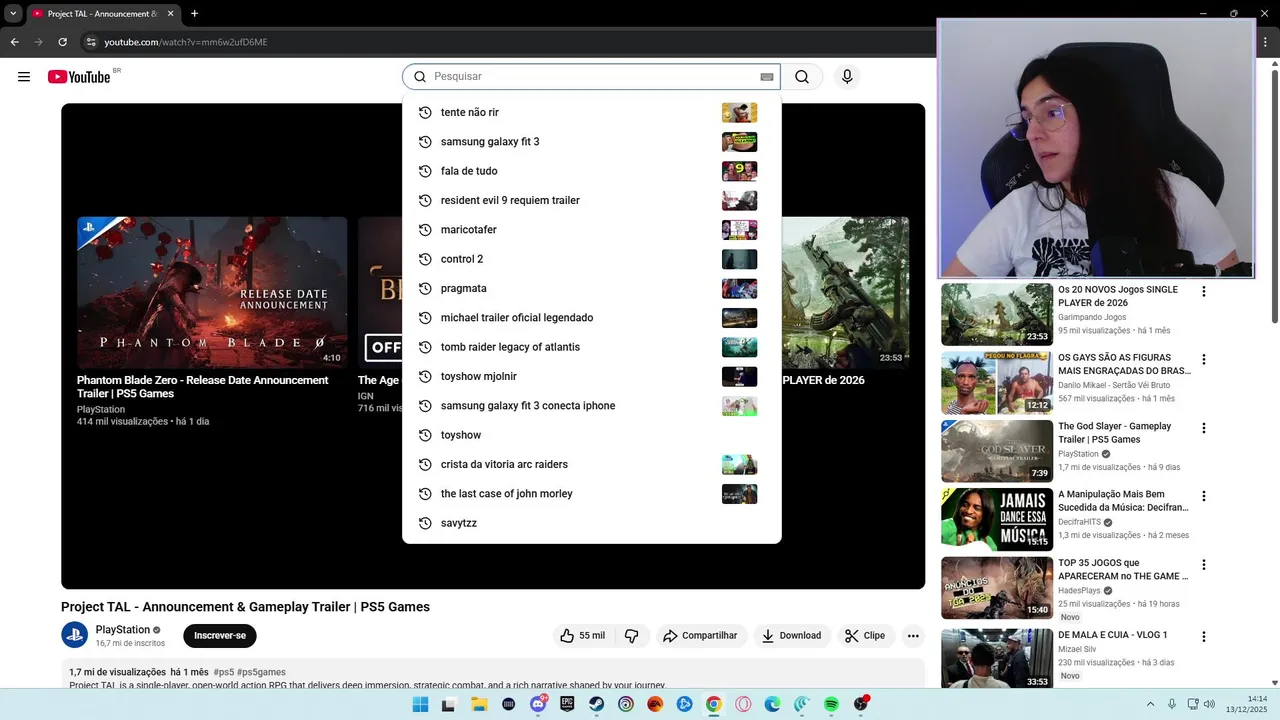This screenshot has width=1280, height=720.
Task: Open the on-screen keyboard in search box
Action: tap(767, 77)
